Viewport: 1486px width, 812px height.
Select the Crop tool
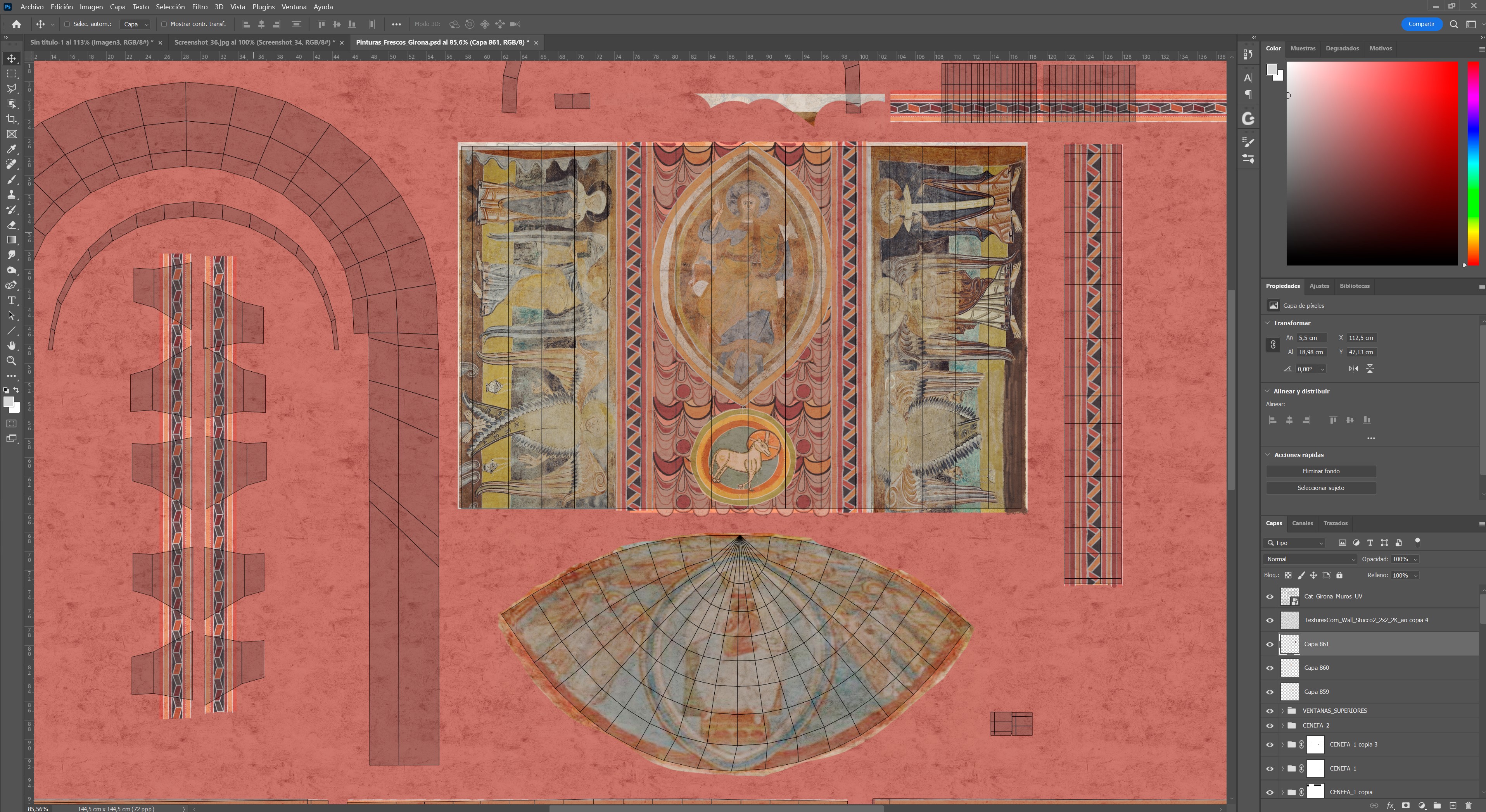(x=12, y=119)
